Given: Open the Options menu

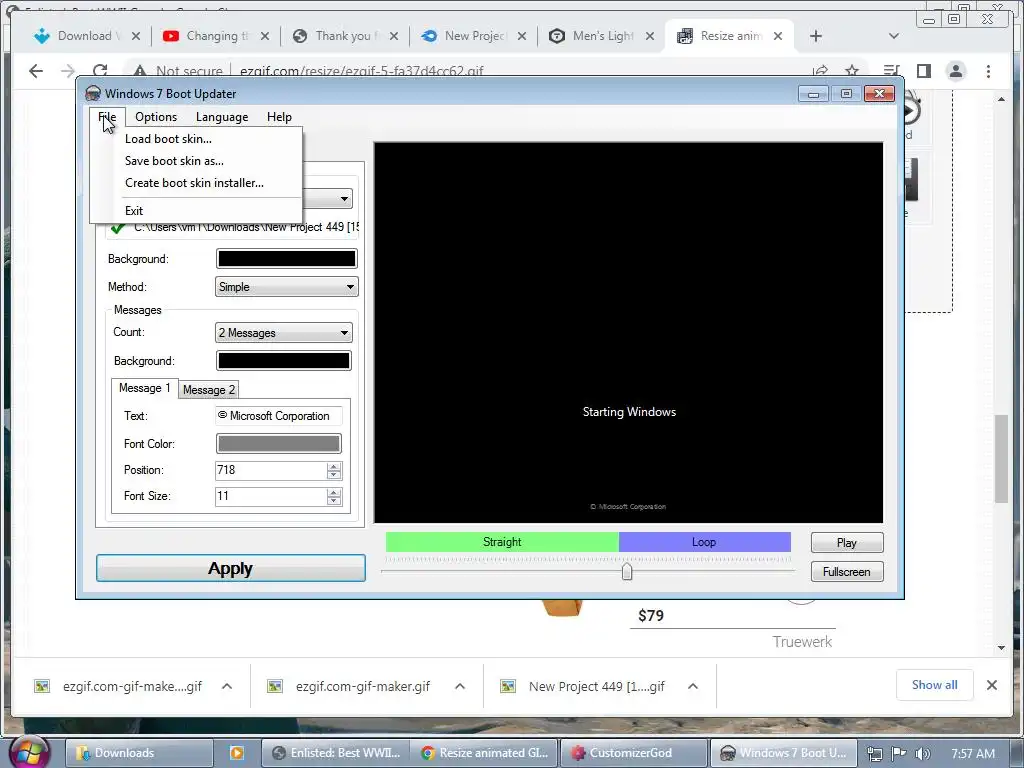Looking at the screenshot, I should click(x=156, y=117).
